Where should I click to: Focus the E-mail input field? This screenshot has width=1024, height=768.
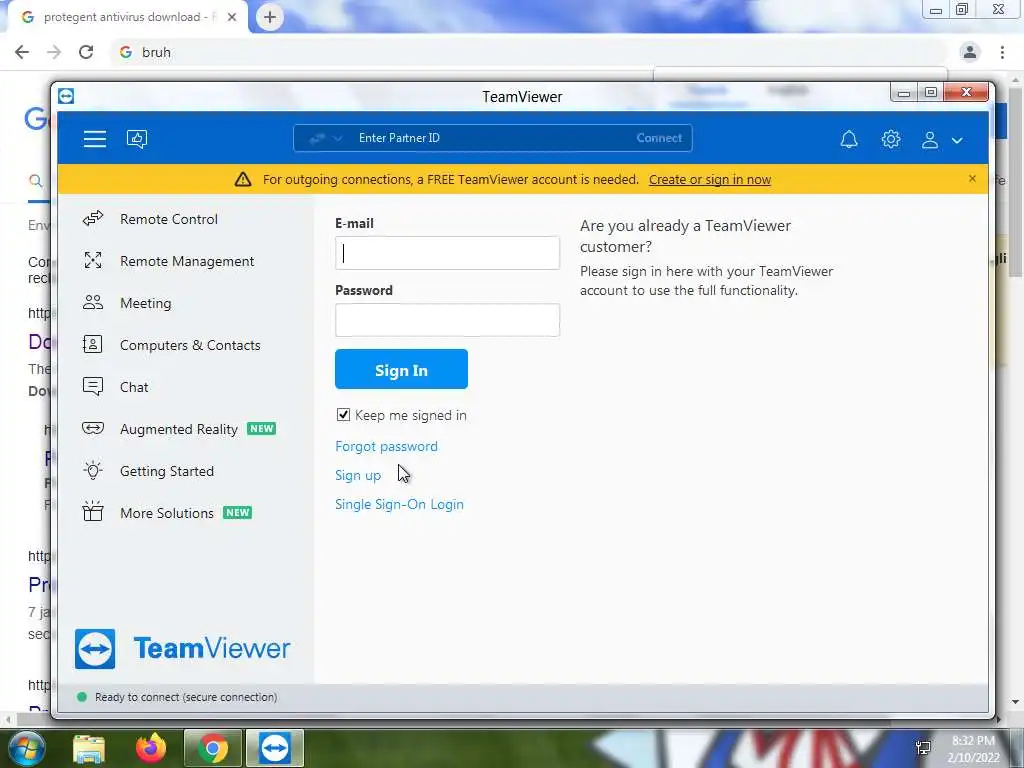[x=447, y=253]
